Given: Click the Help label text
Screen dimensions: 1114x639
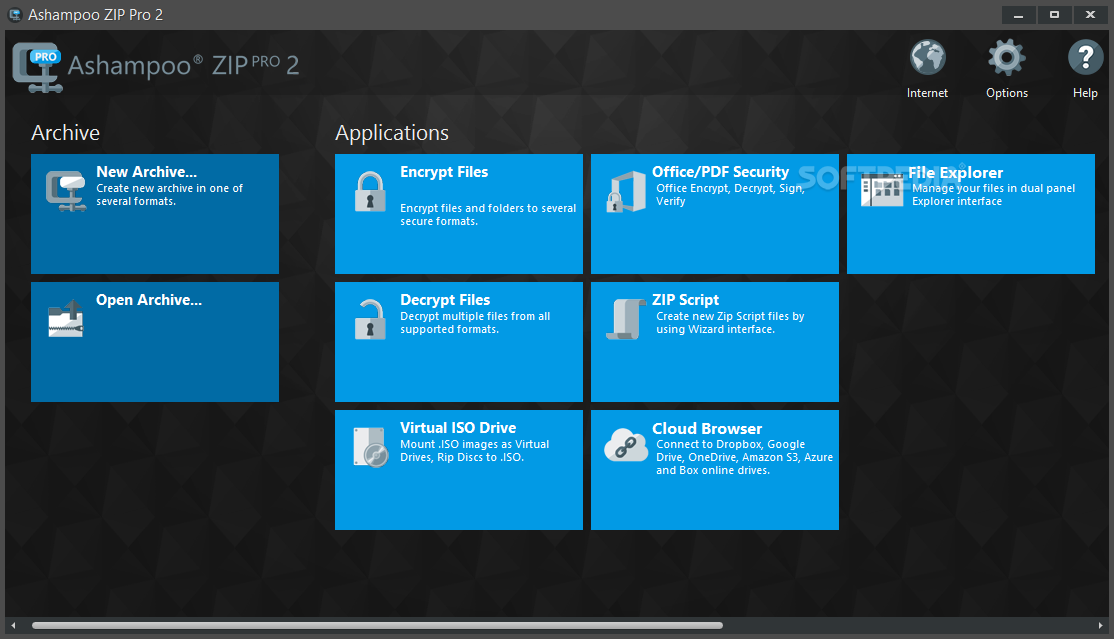Looking at the screenshot, I should tap(1085, 93).
